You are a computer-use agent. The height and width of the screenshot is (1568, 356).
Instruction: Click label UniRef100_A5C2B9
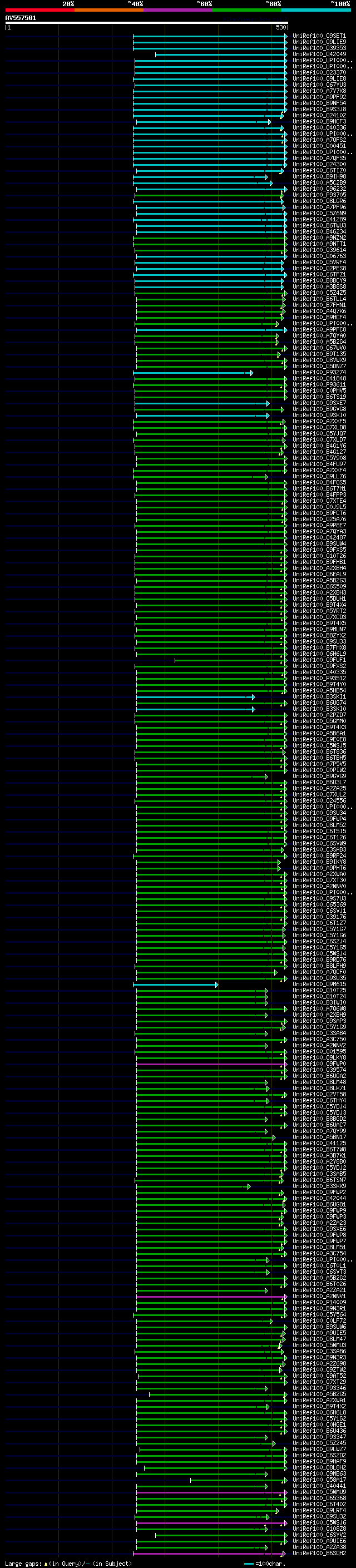(319, 182)
